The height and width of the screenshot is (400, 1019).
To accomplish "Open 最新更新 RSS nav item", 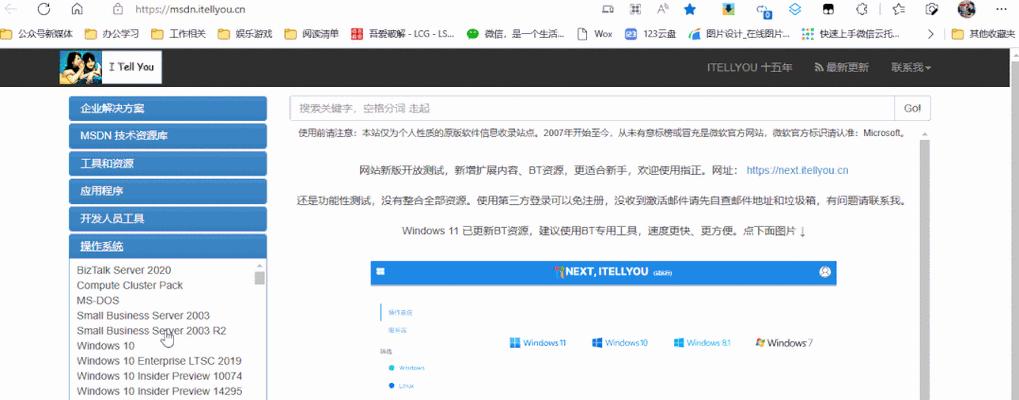I will coord(841,68).
